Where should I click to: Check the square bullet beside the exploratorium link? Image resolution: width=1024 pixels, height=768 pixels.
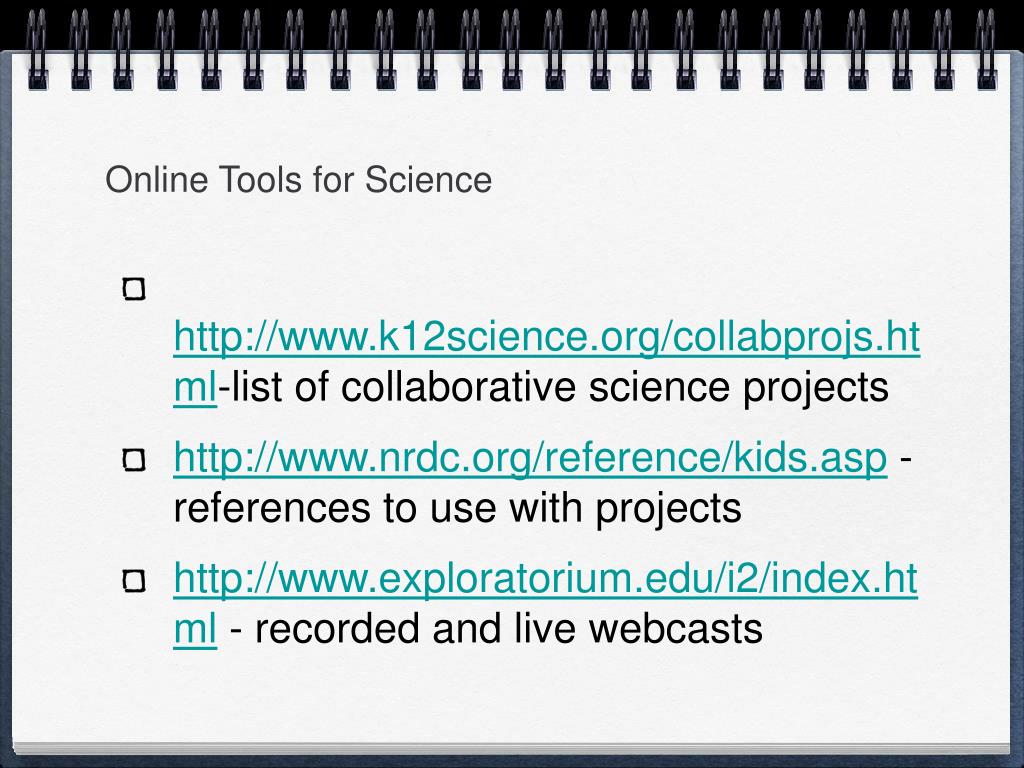(x=134, y=581)
